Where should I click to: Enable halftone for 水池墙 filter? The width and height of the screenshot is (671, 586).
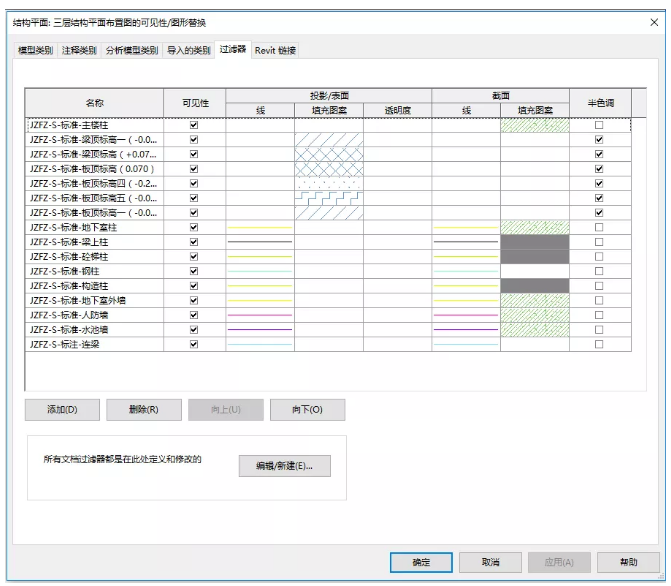pyautogui.click(x=599, y=330)
